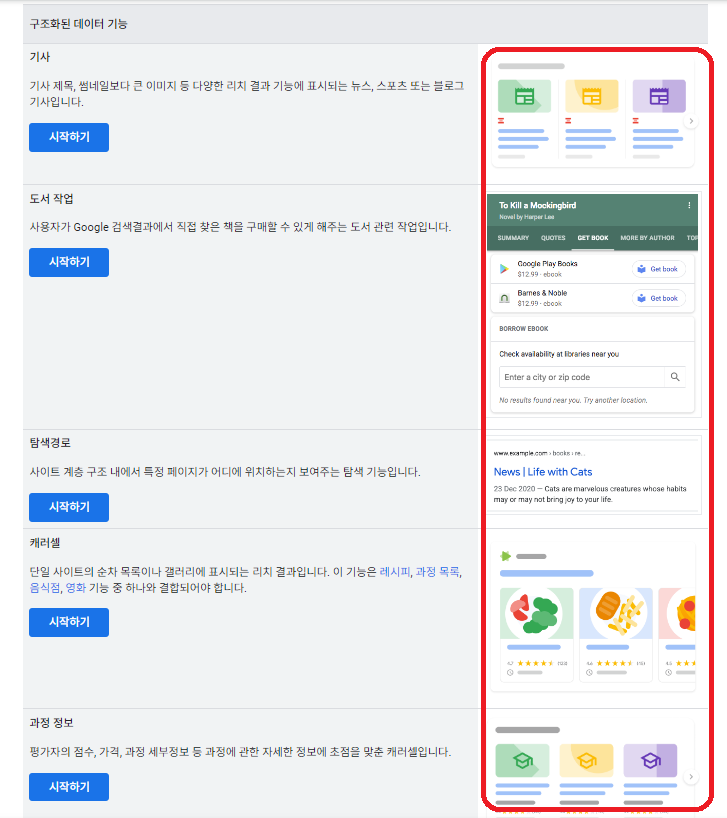Click the chicken and fries recipe thumbnail

pos(616,614)
